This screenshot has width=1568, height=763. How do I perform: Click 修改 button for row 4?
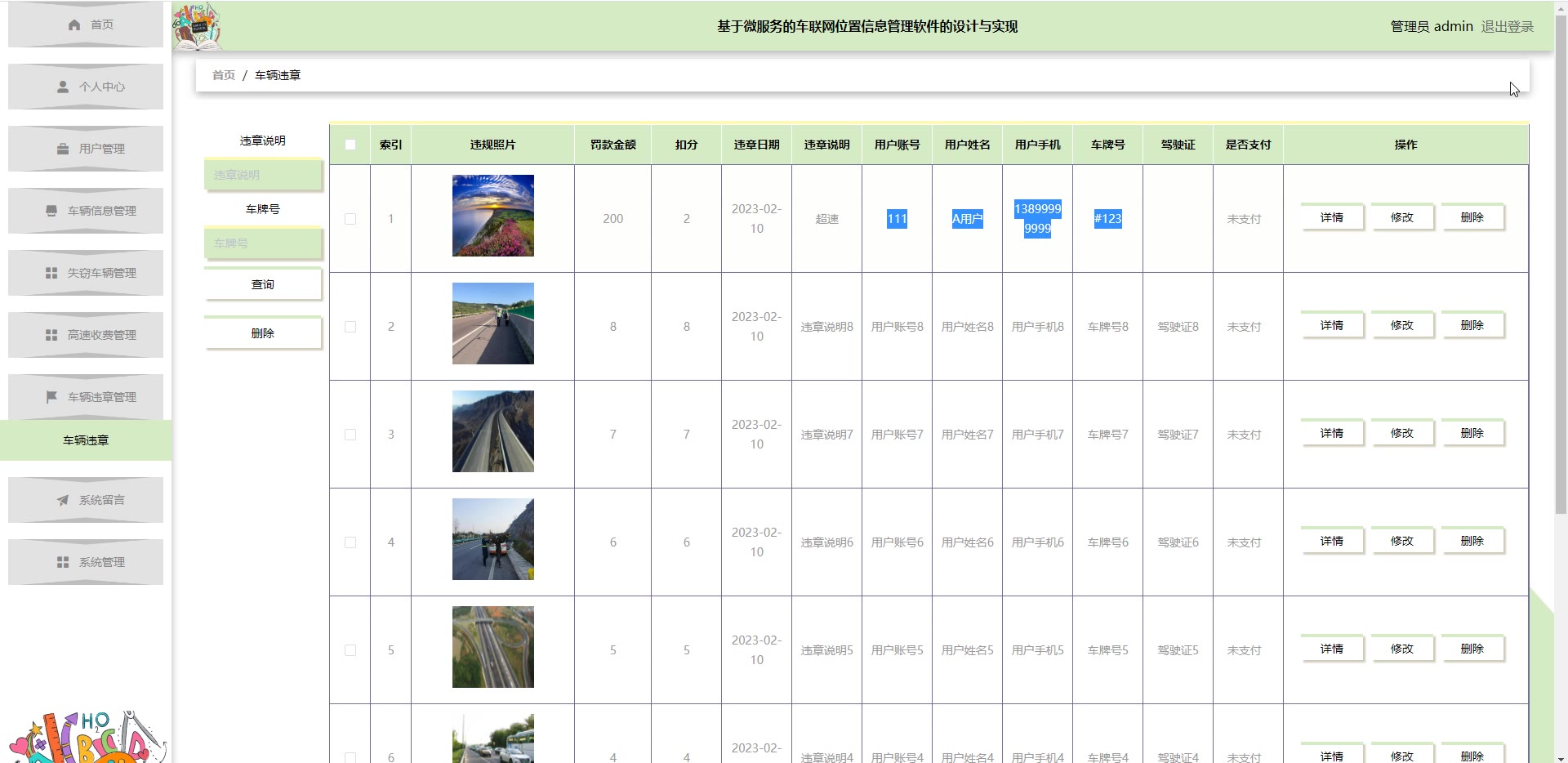click(1401, 541)
